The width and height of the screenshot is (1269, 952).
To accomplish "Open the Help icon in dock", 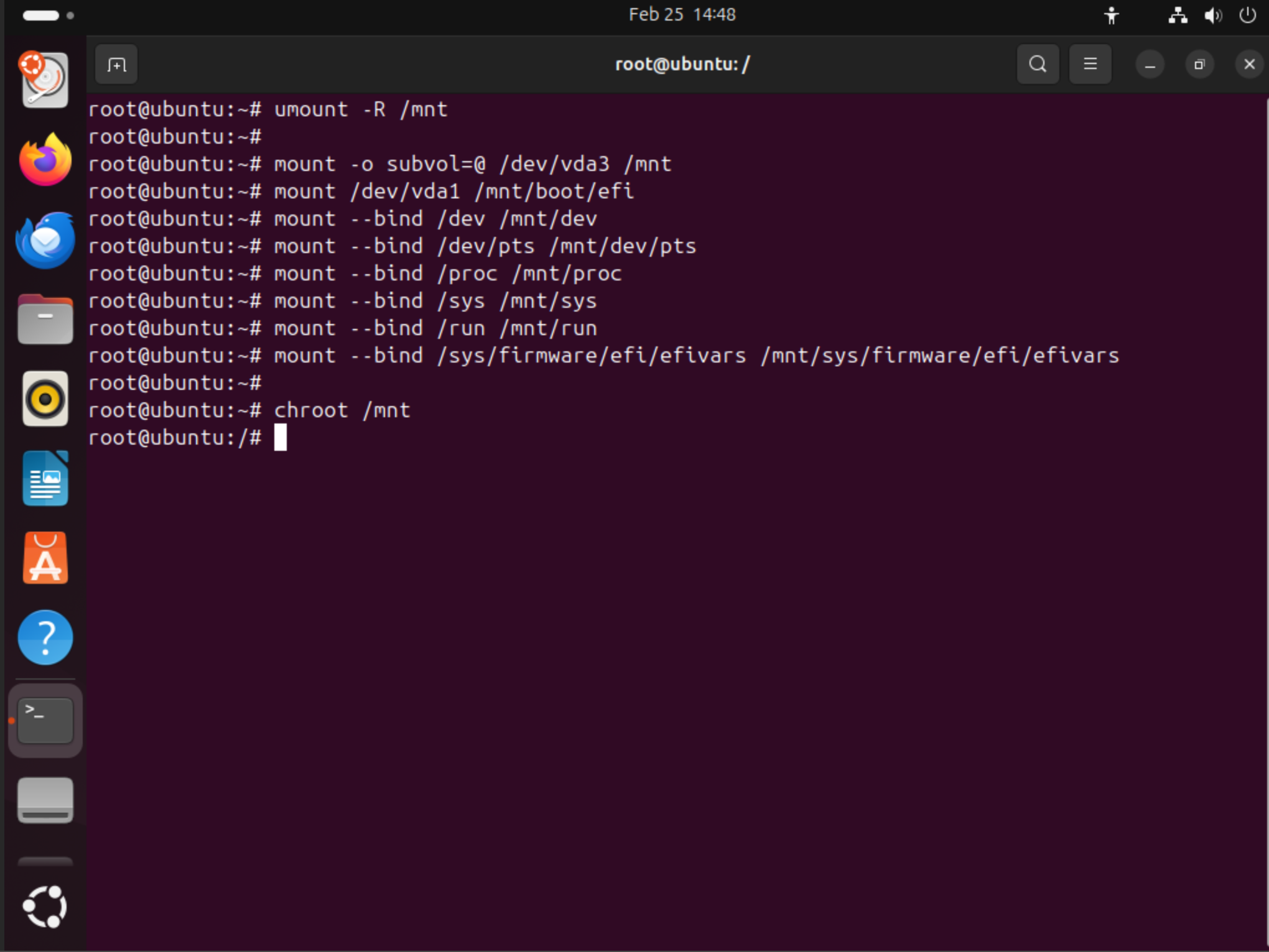I will point(45,637).
